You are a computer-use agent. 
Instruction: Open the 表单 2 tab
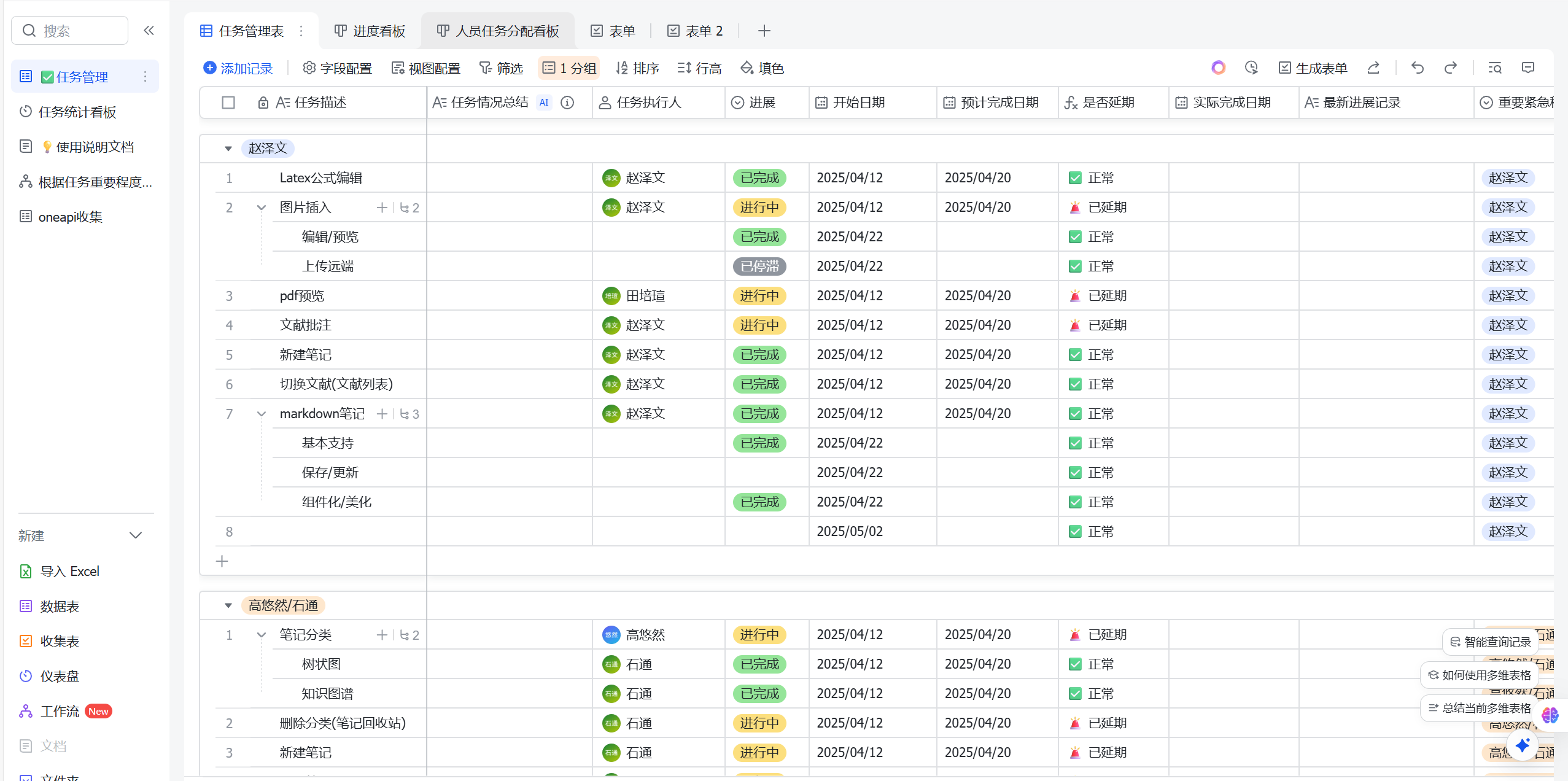click(x=695, y=31)
